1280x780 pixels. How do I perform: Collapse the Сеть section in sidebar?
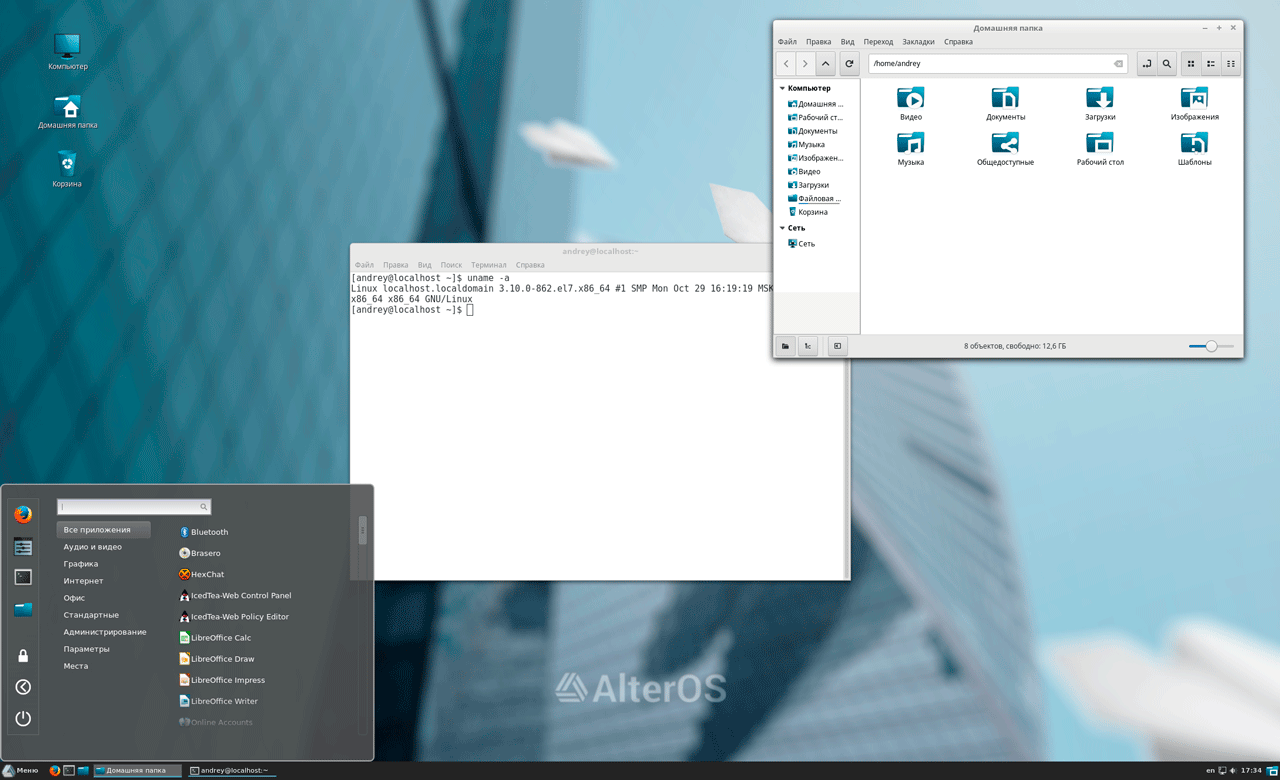tap(783, 228)
